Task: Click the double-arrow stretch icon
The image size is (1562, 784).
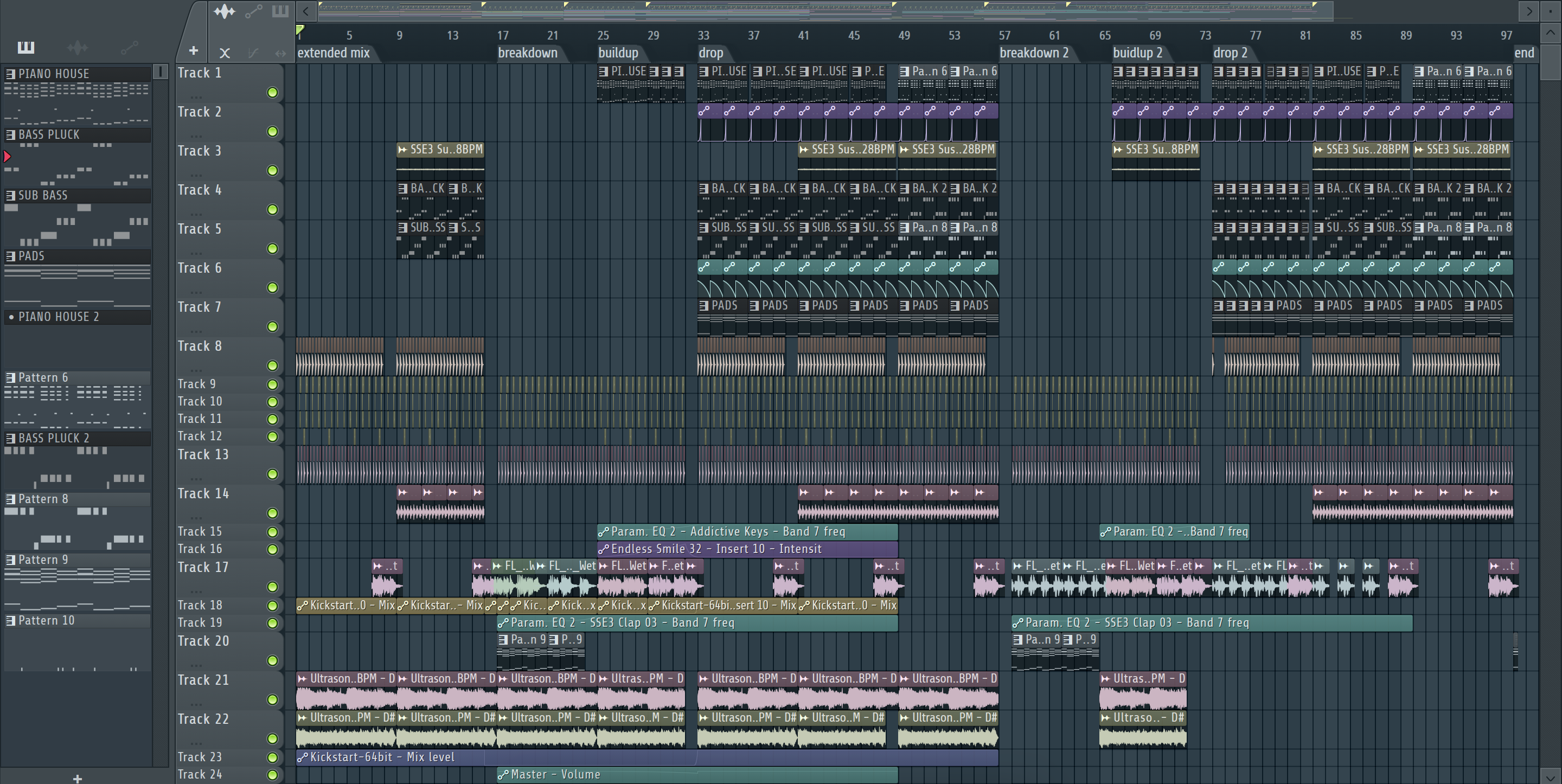Action: pos(280,53)
